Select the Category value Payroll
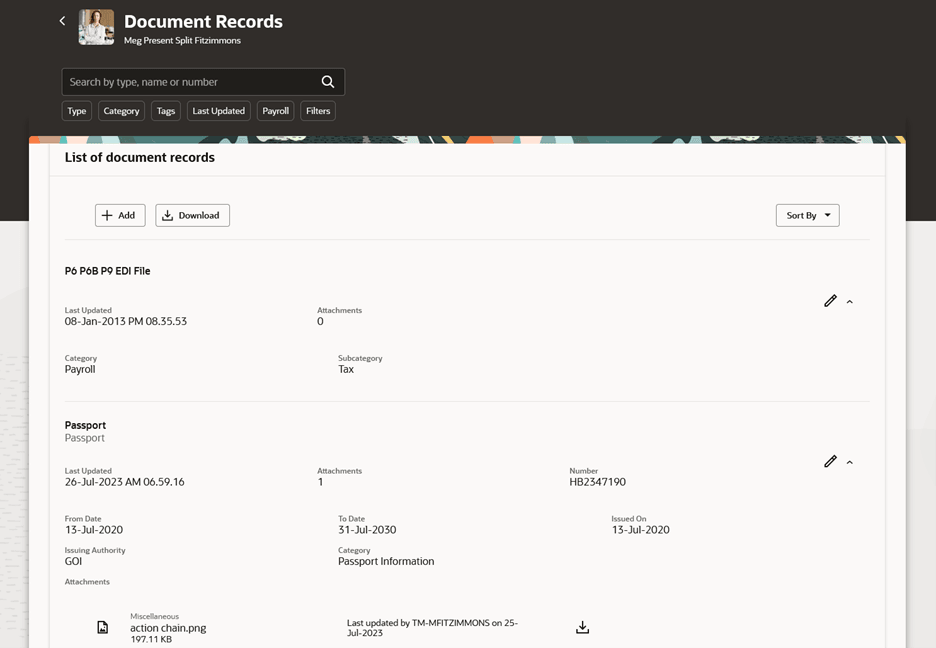 [x=80, y=369]
